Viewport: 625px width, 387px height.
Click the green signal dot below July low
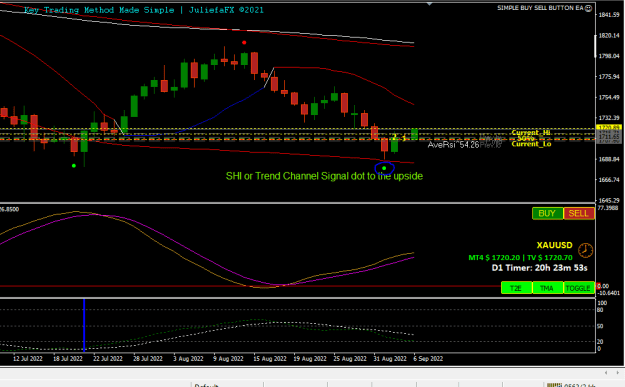(x=74, y=165)
